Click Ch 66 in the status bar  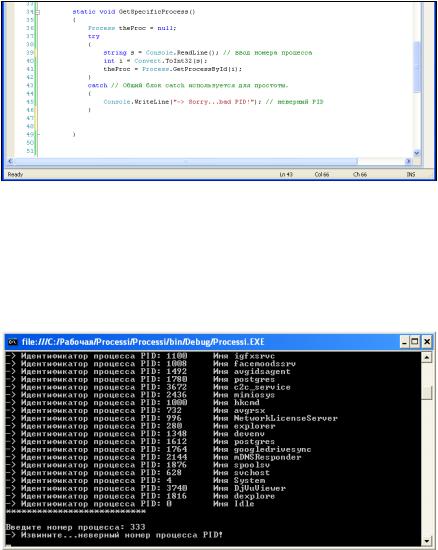point(360,174)
